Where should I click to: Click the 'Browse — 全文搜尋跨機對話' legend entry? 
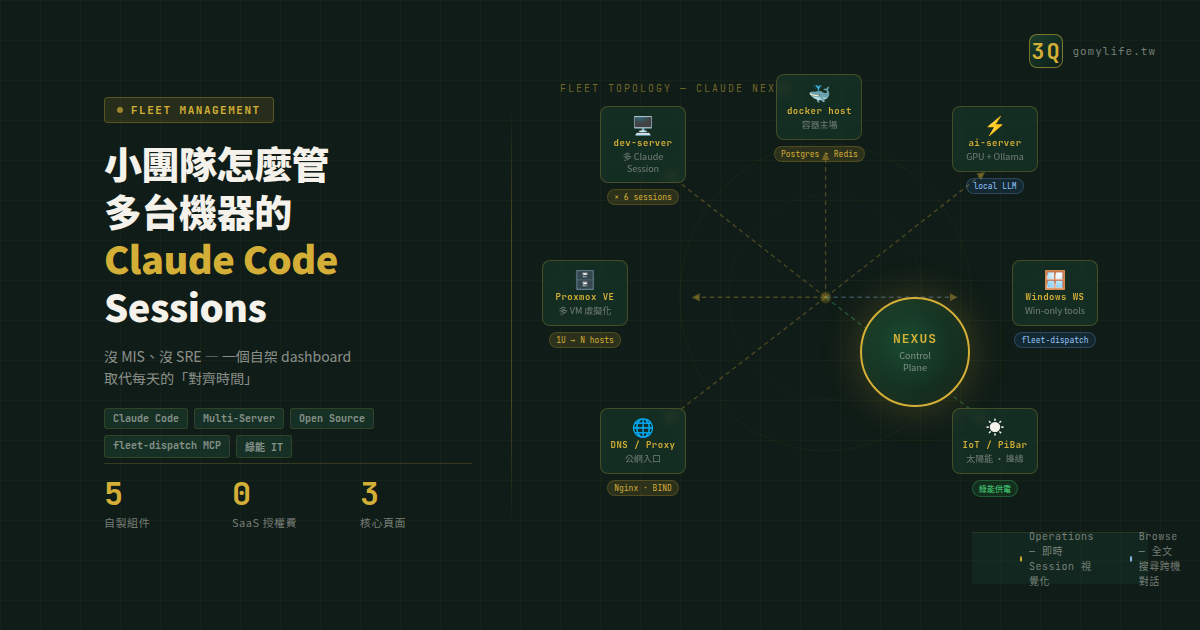pos(1156,559)
